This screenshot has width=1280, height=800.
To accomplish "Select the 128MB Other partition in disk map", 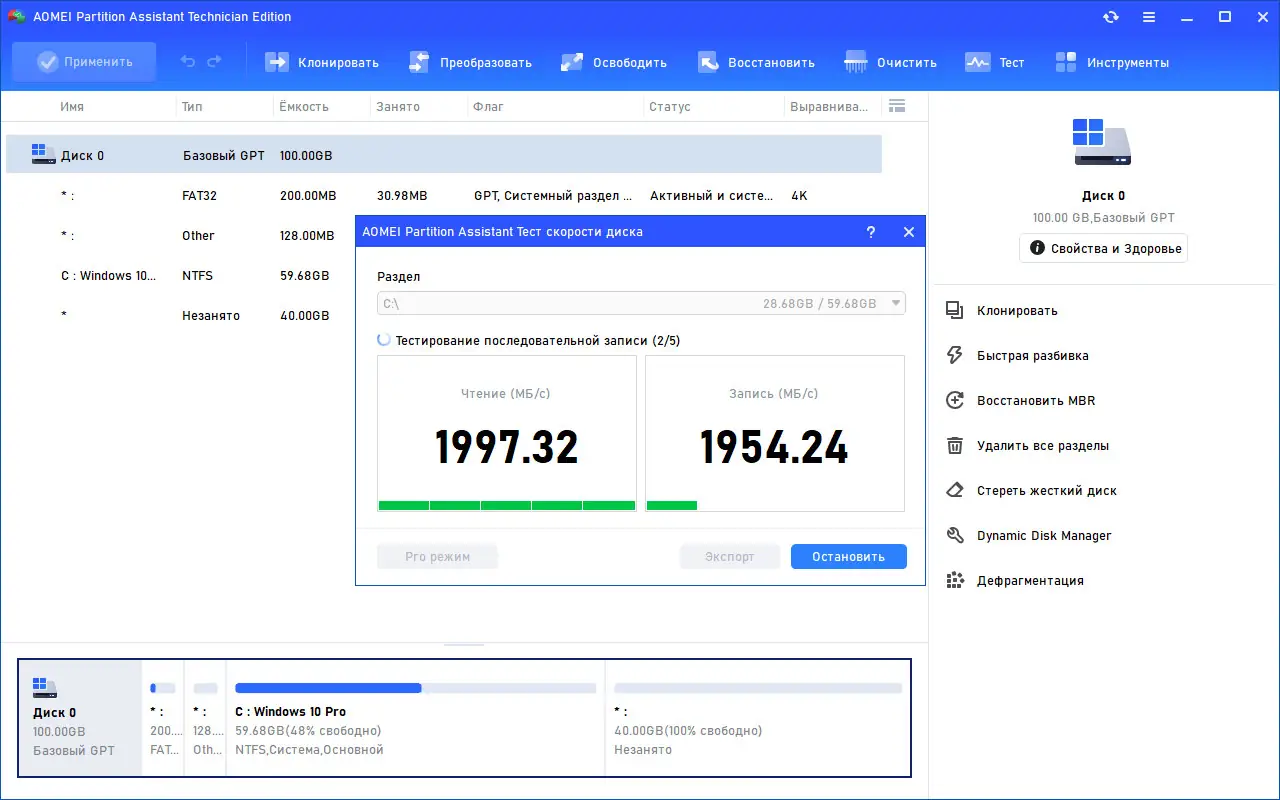I will (205, 717).
